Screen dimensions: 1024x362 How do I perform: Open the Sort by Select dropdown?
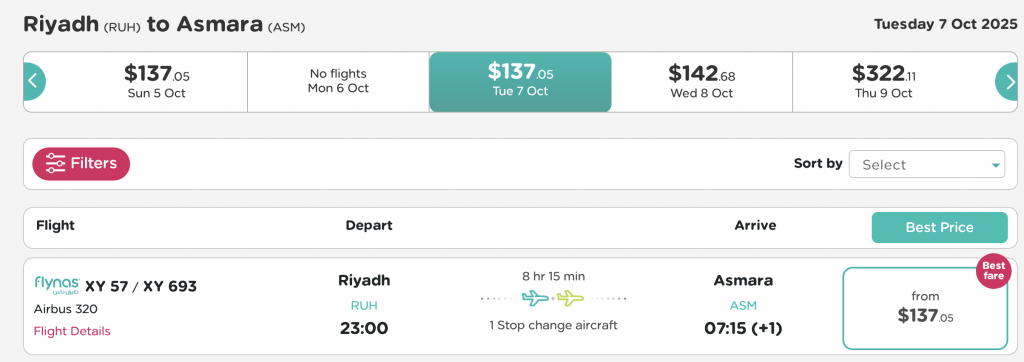[x=927, y=165]
